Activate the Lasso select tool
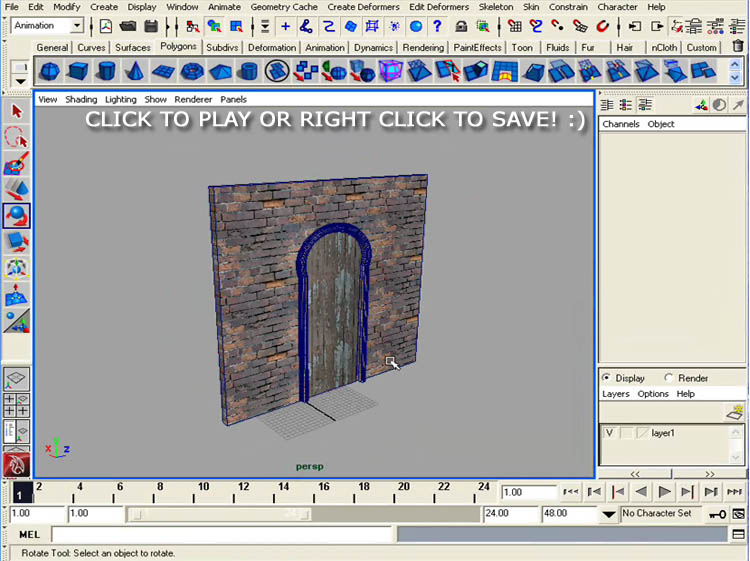750x561 pixels. click(16, 137)
